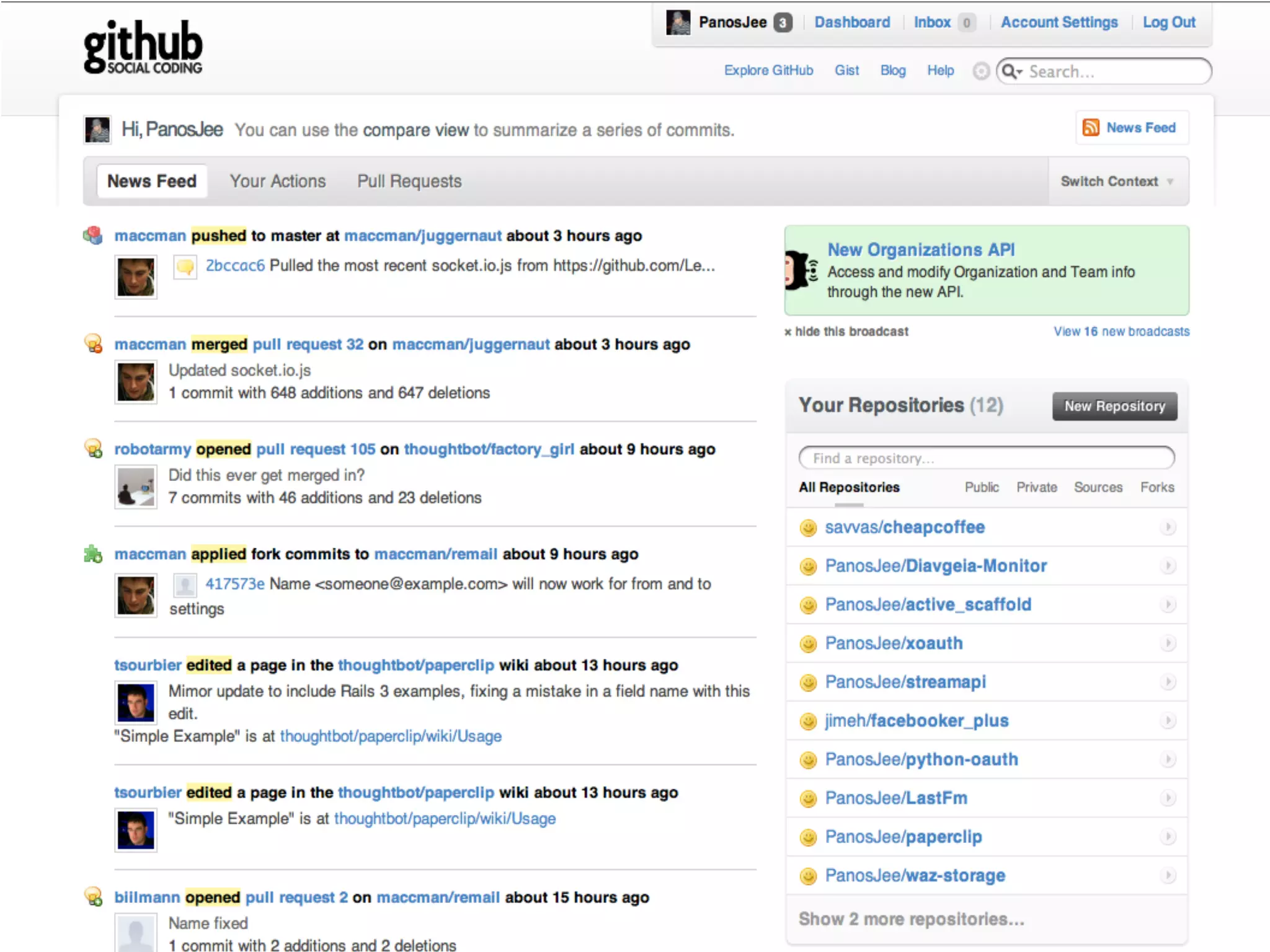Click the orange RSS News Feed icon

(1090, 127)
